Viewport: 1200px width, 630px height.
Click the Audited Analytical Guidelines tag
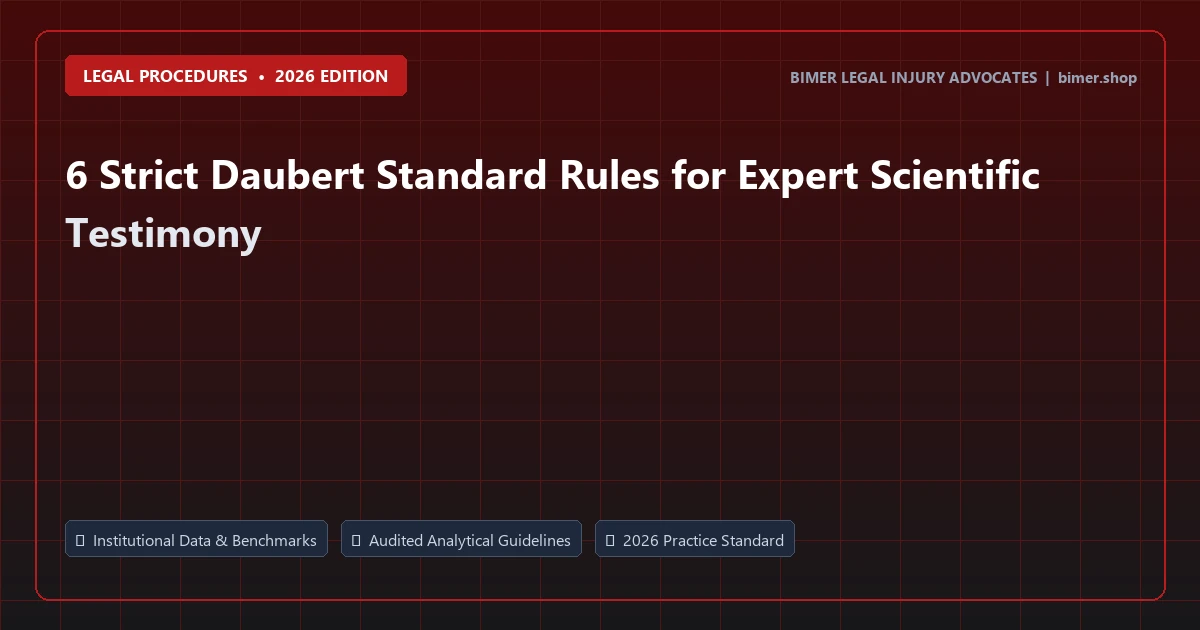pyautogui.click(x=461, y=539)
